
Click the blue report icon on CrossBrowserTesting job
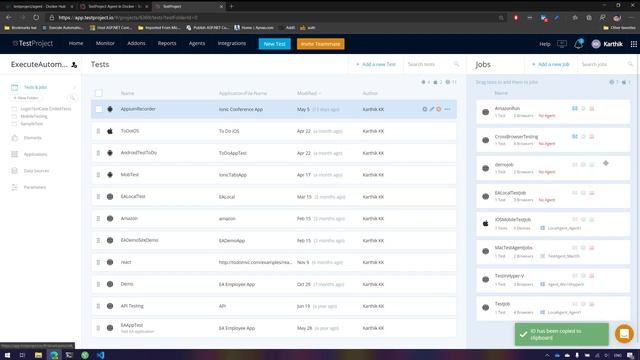575,137
